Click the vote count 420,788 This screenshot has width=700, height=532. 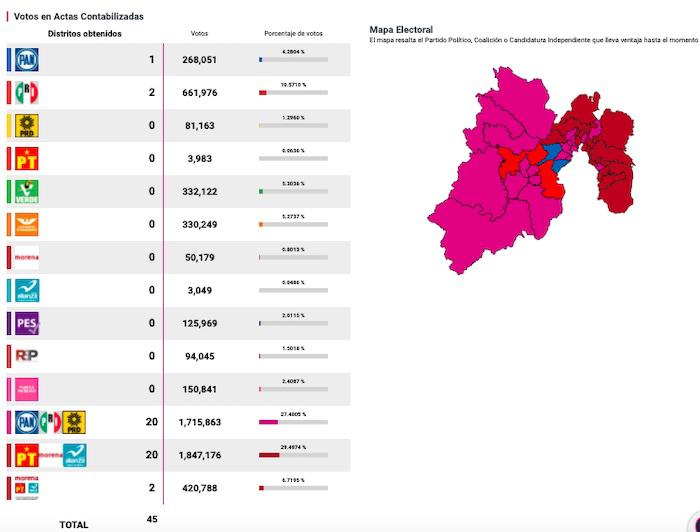[x=200, y=488]
